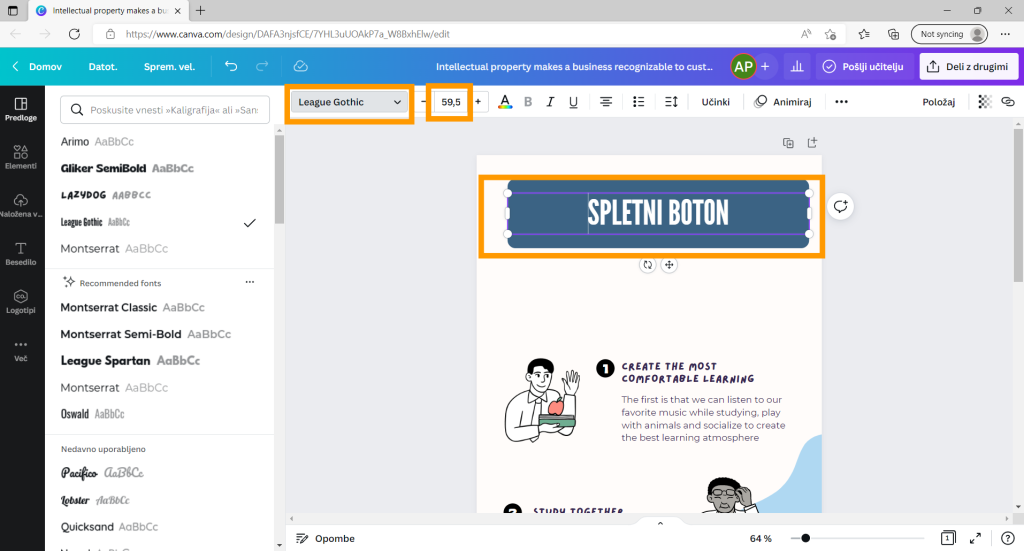Add a collaborator with plus icon
This screenshot has height=551, width=1024.
click(765, 67)
